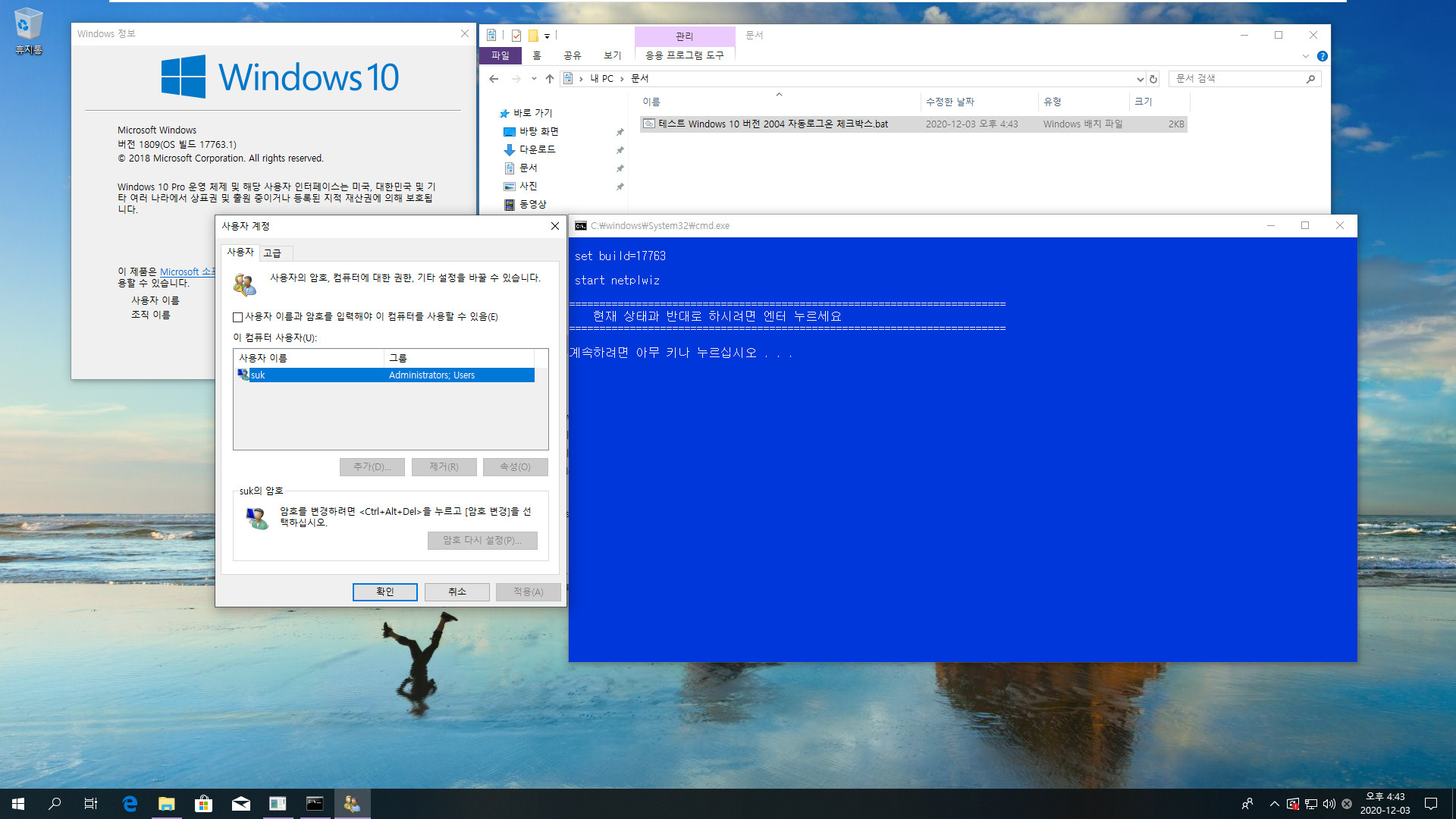Image resolution: width=1456 pixels, height=819 pixels.
Task: Open Task View on the taskbar
Action: pyautogui.click(x=91, y=804)
